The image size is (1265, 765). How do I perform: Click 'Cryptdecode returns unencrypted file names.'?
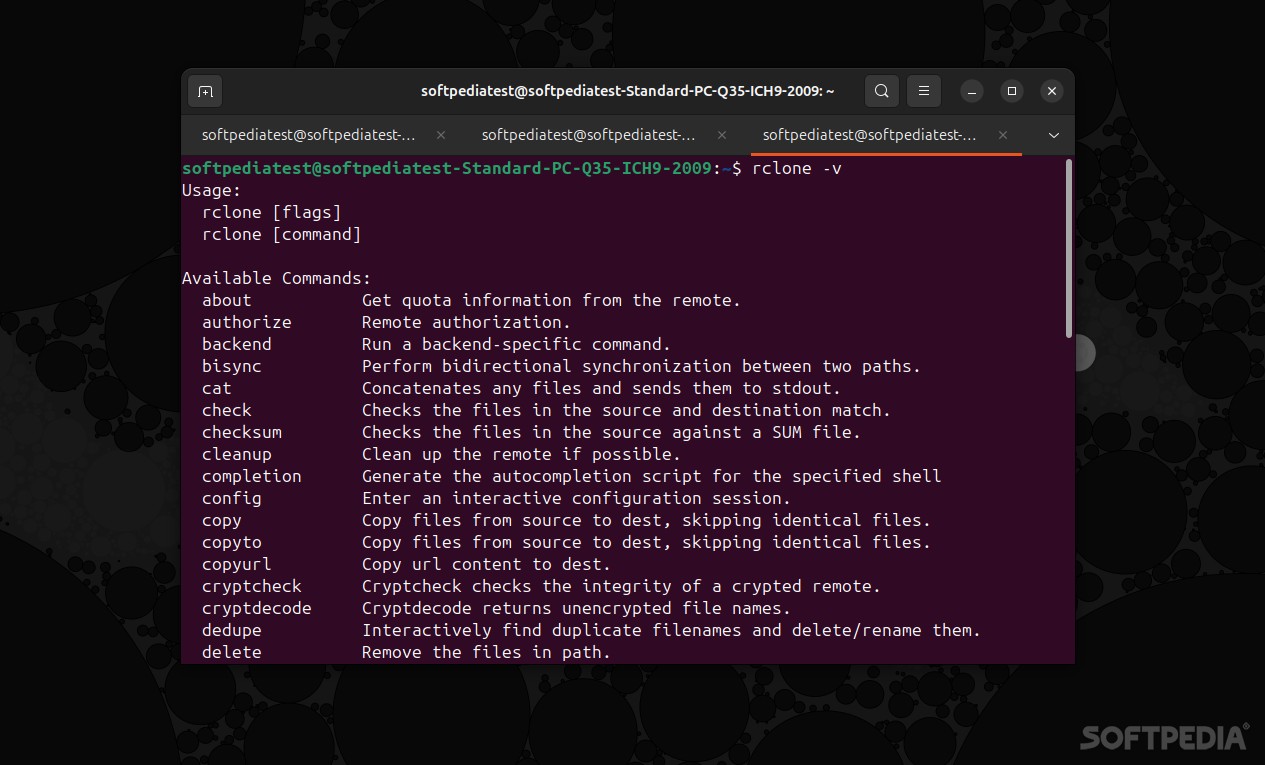577,608
